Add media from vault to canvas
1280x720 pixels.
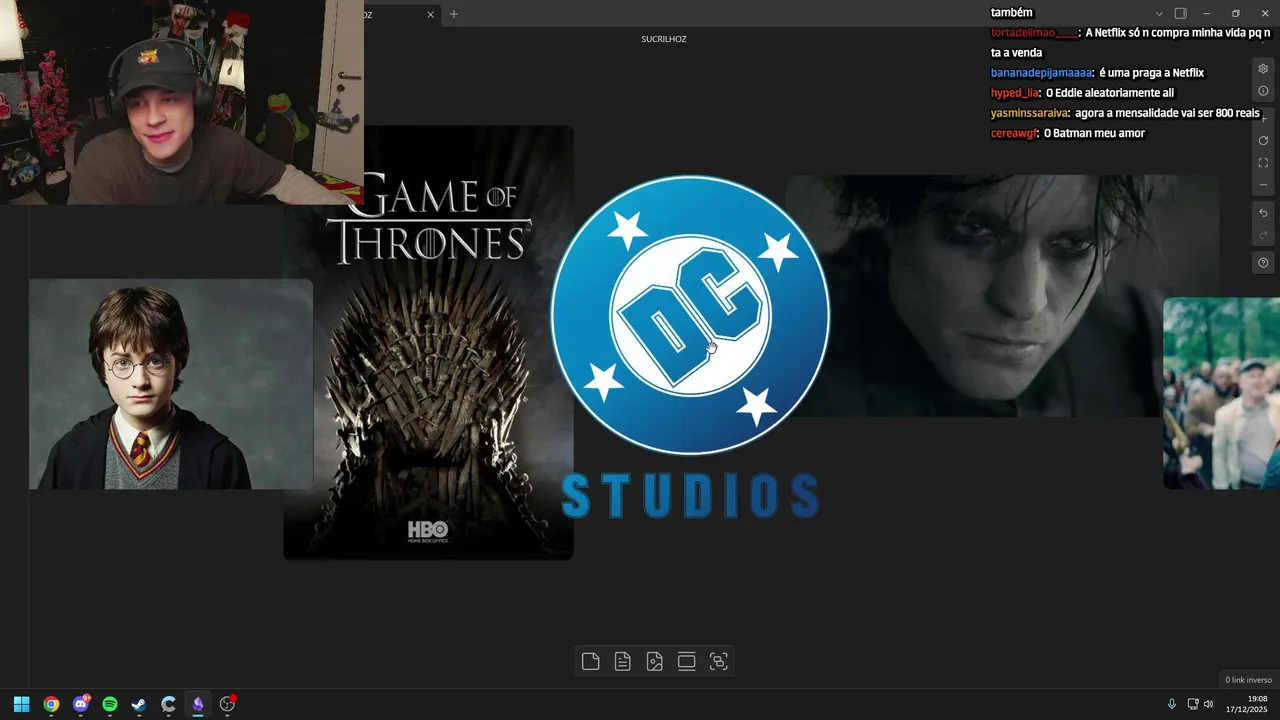655,661
